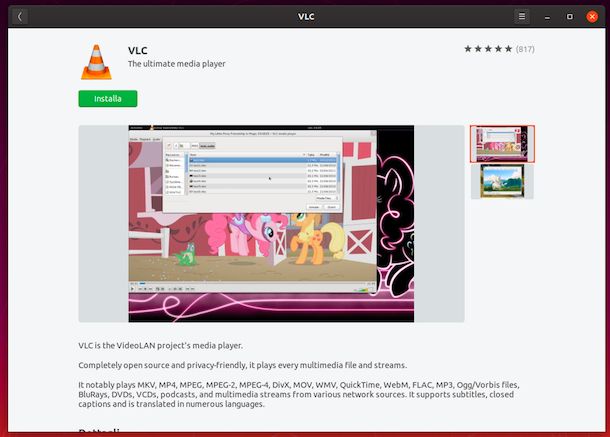Click the VLC title in header bar

[306, 17]
